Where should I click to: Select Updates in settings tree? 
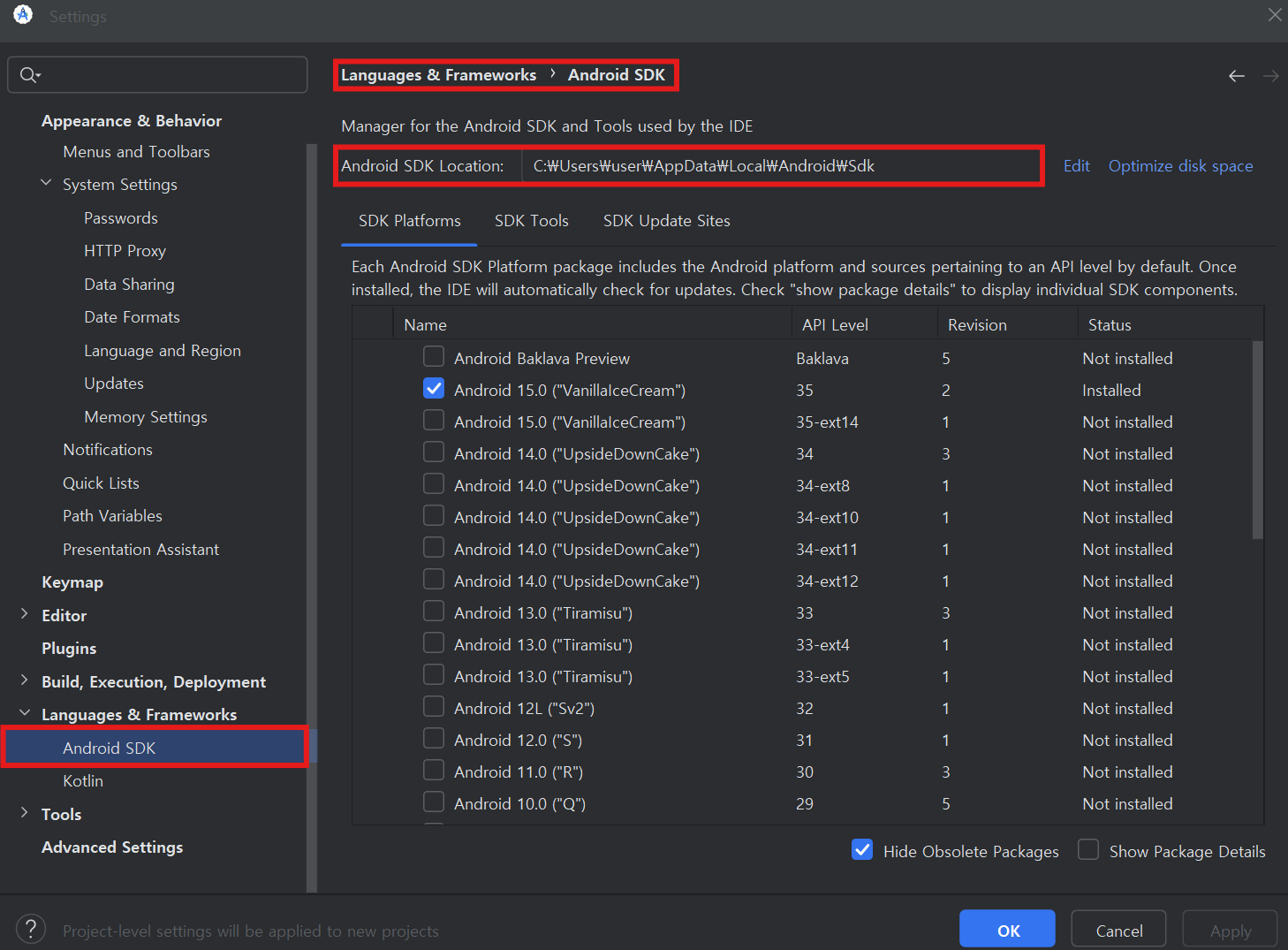click(114, 384)
